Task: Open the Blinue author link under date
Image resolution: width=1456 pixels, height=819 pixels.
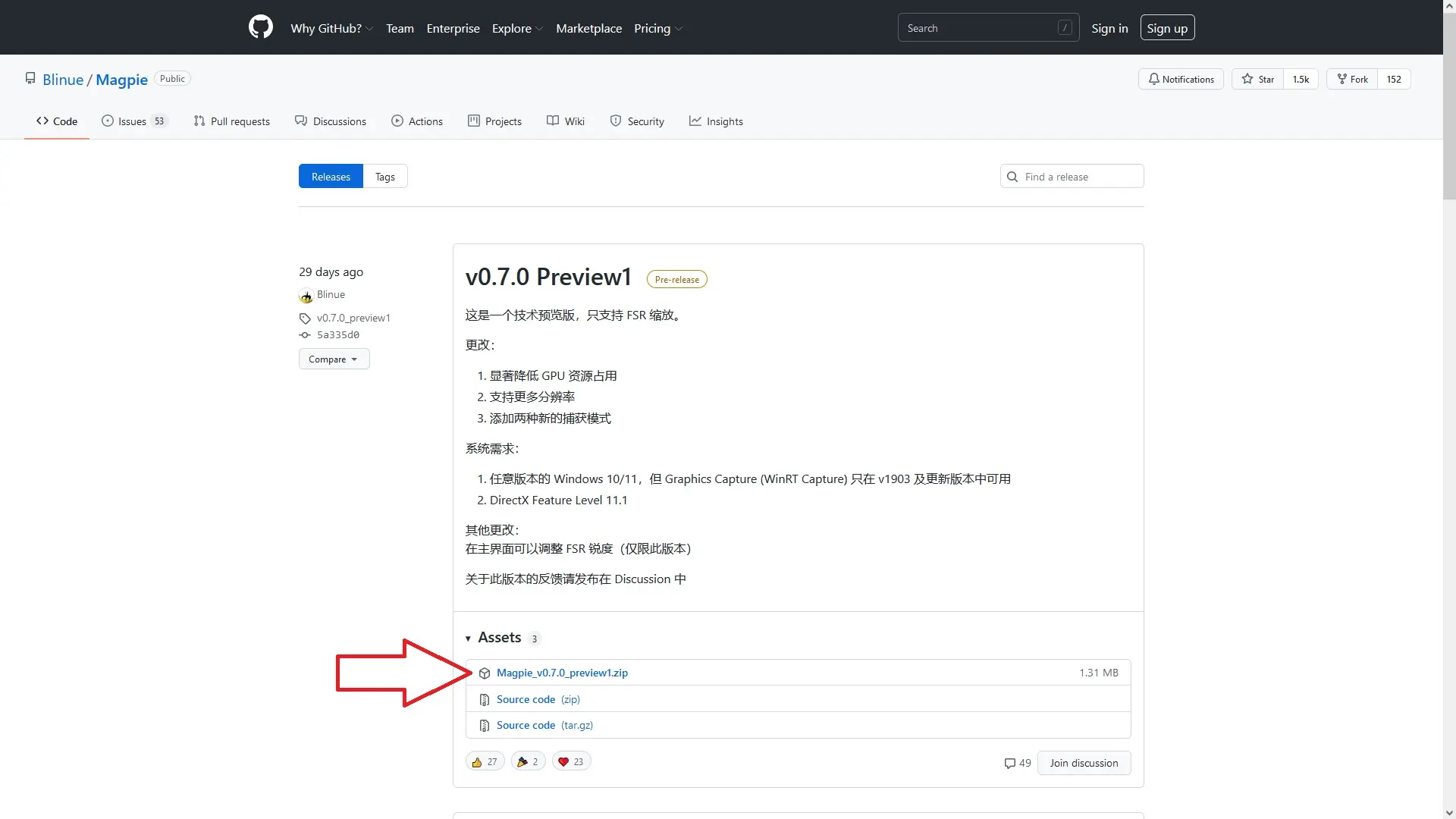Action: pyautogui.click(x=331, y=294)
